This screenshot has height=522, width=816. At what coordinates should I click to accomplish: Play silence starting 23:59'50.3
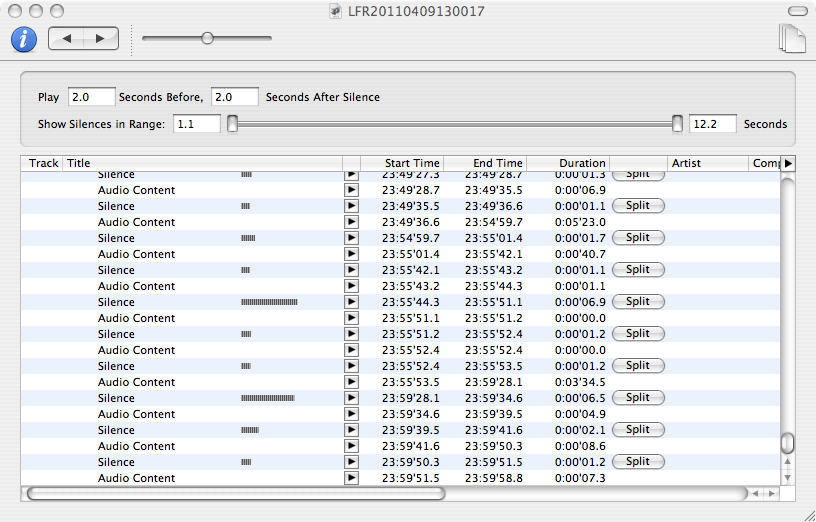351,462
